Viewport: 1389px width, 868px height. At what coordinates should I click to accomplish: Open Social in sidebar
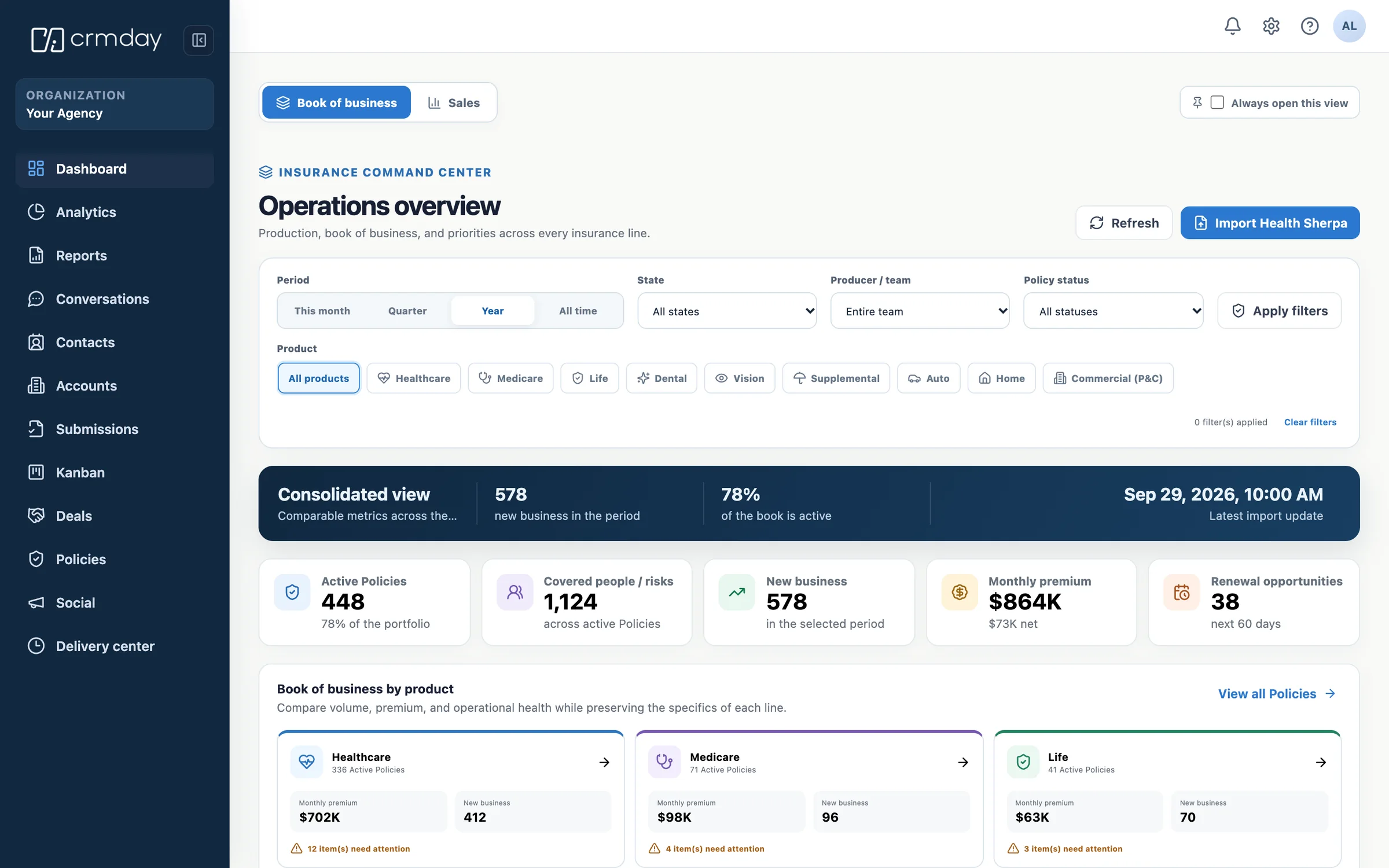click(x=115, y=602)
